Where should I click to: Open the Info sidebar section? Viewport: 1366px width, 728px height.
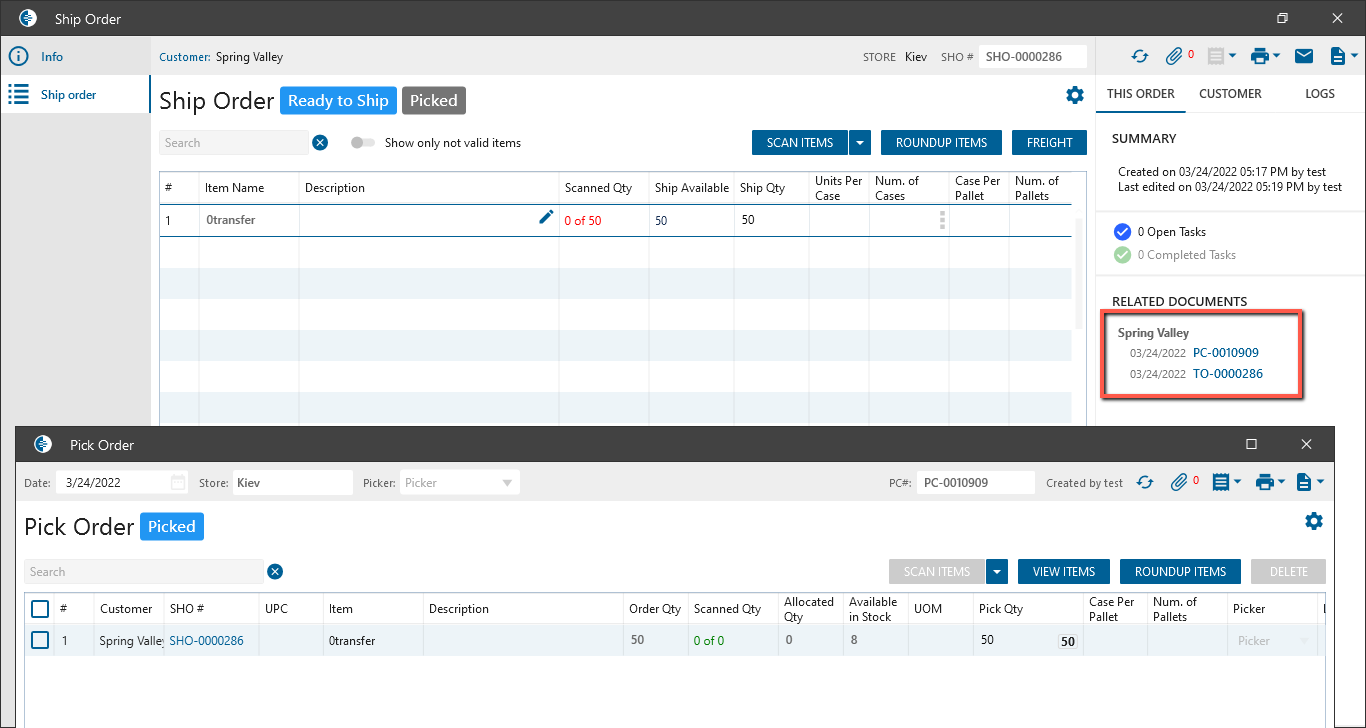point(75,57)
